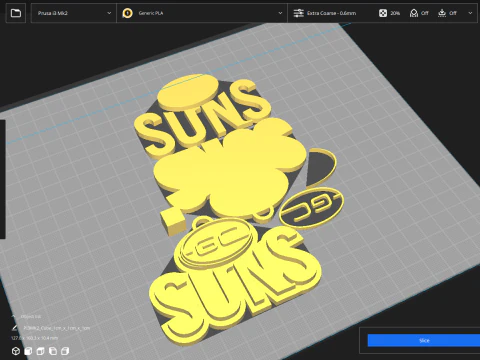Select the small yellow cube model
Image resolution: width=480 pixels, height=360 pixels.
point(173,222)
